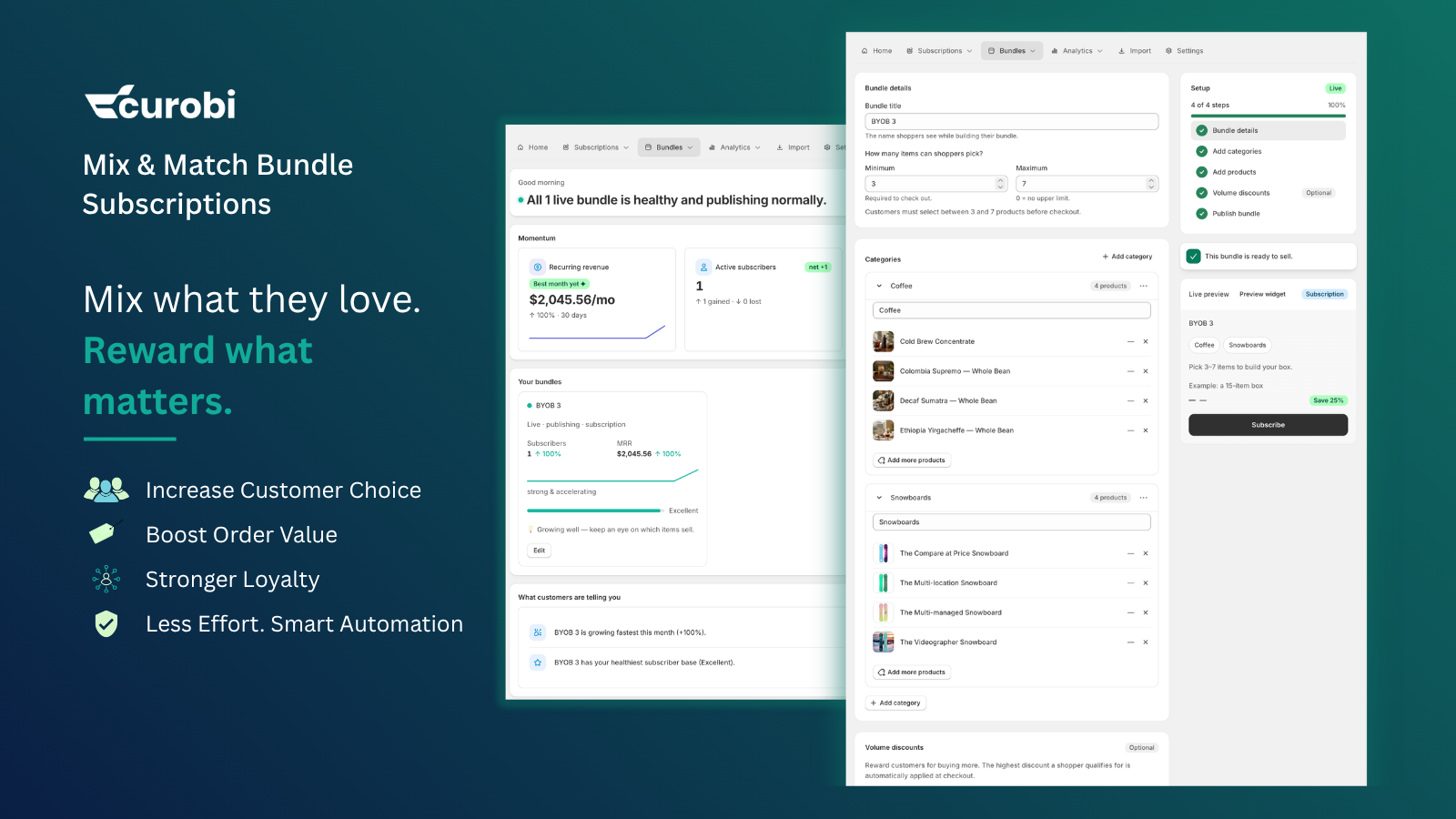Click the Minimum items stepper arrows
This screenshot has height=819, width=1456.
(1000, 184)
